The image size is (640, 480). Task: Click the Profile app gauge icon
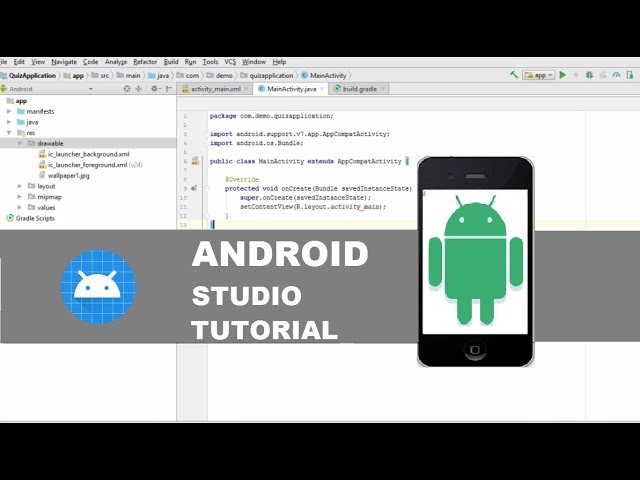tap(616, 75)
